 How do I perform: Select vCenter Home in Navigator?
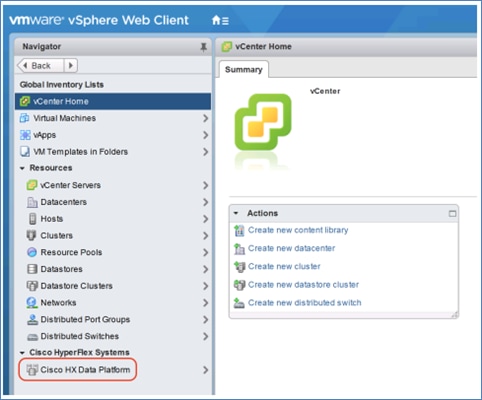tap(113, 101)
